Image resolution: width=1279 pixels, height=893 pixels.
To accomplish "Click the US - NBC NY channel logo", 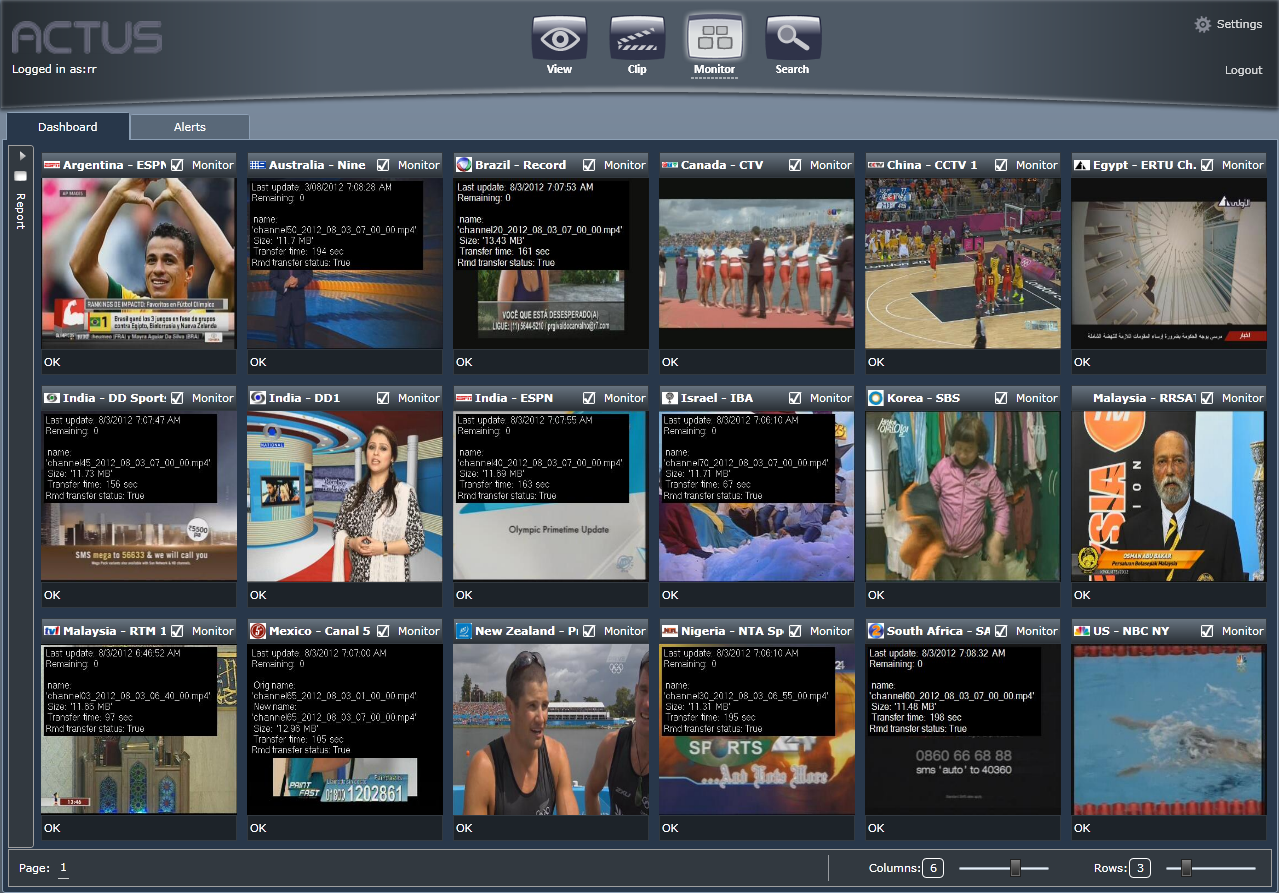I will [1081, 631].
